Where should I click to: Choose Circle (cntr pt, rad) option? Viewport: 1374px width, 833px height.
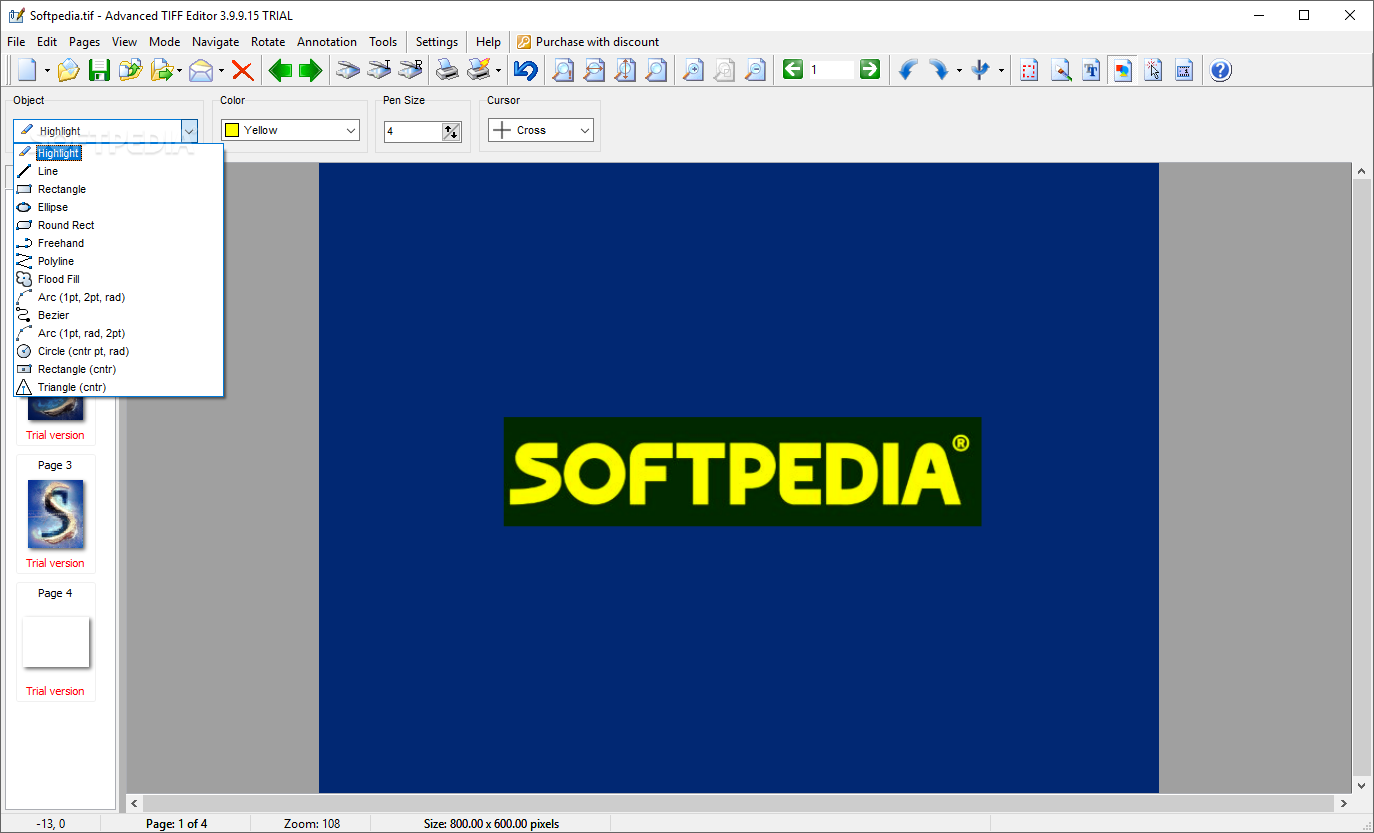(x=119, y=351)
